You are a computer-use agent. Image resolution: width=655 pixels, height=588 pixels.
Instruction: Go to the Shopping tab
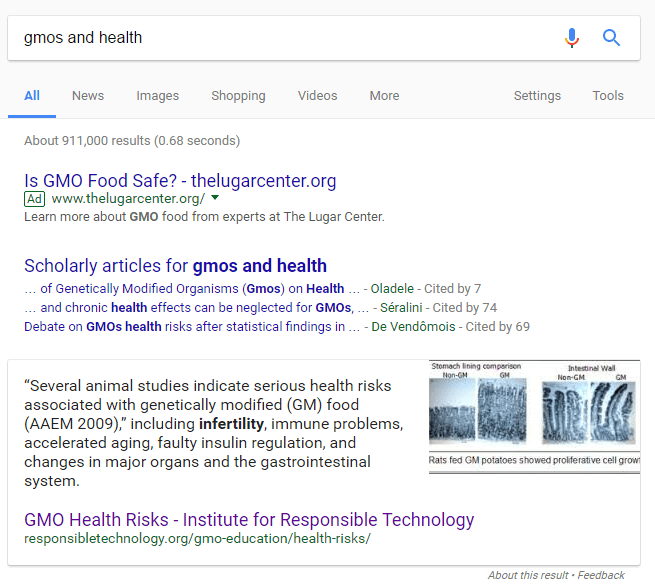tap(238, 96)
